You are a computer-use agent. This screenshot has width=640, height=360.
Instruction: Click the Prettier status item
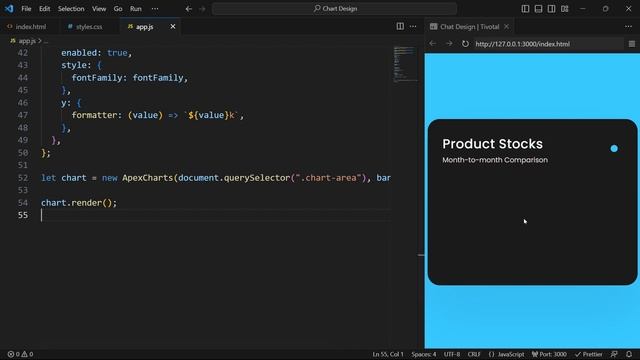pyautogui.click(x=588, y=354)
